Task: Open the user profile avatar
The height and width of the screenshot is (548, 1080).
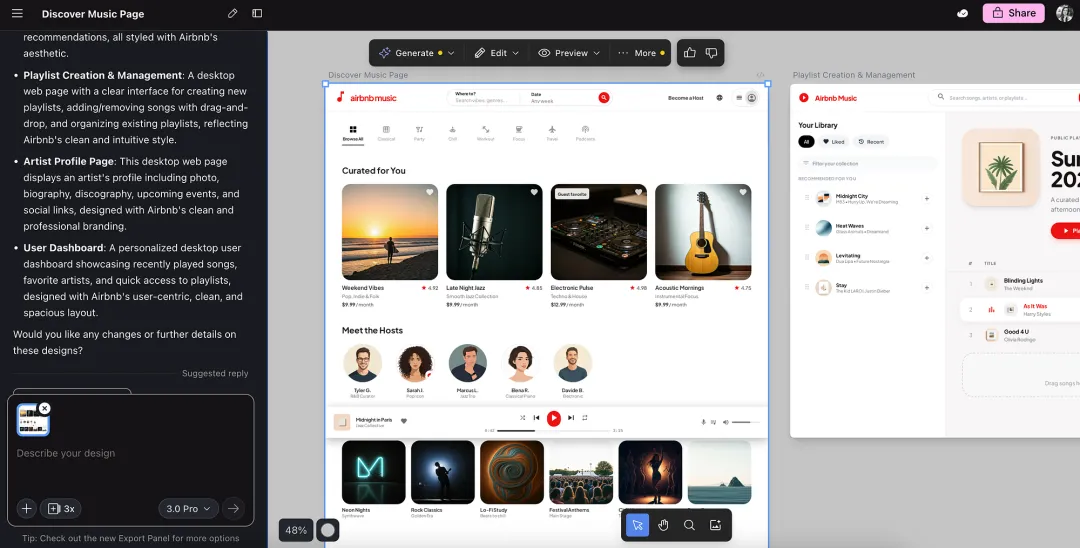Action: (1065, 13)
